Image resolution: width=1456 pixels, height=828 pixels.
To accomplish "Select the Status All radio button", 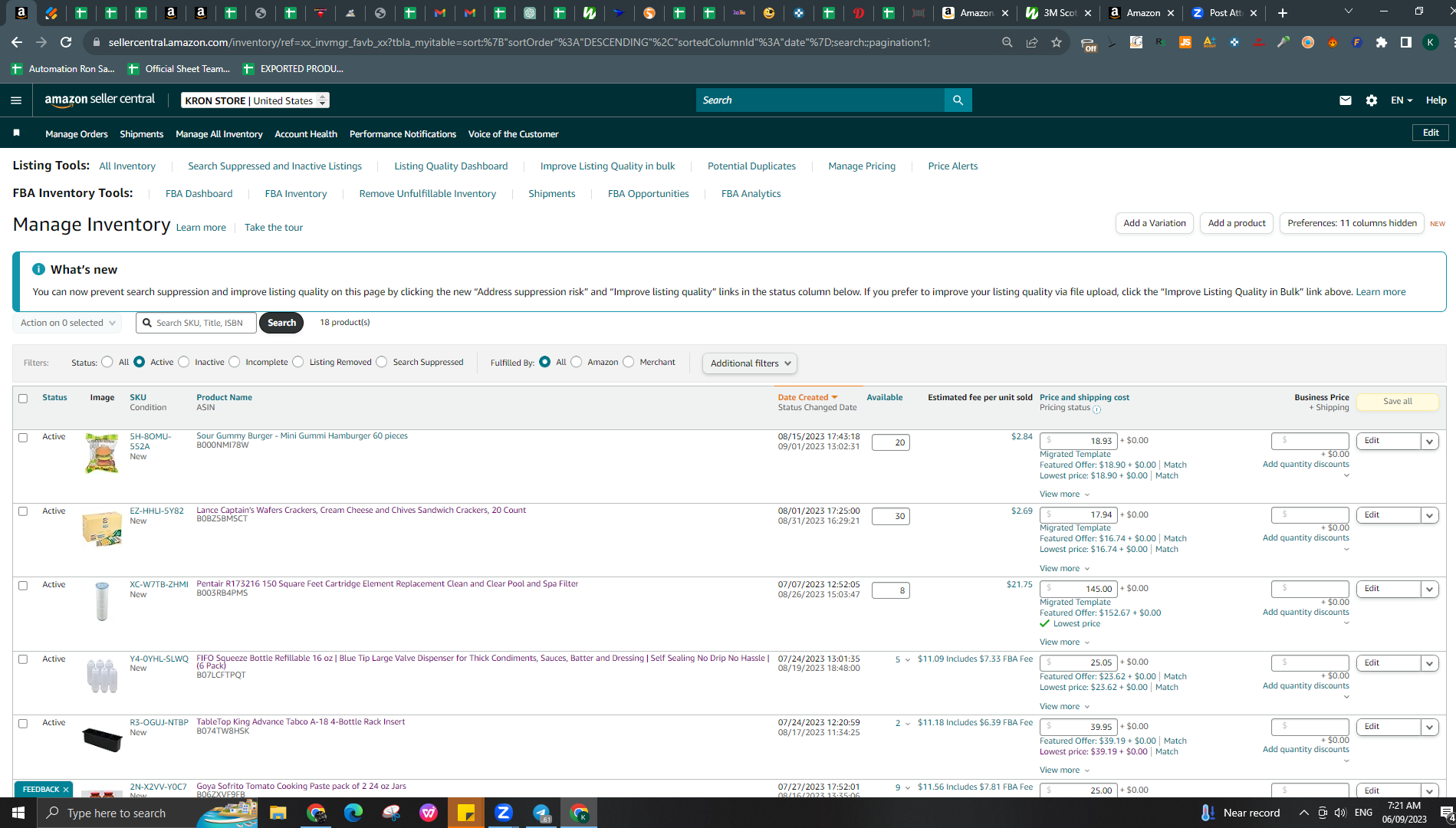I will tap(107, 362).
